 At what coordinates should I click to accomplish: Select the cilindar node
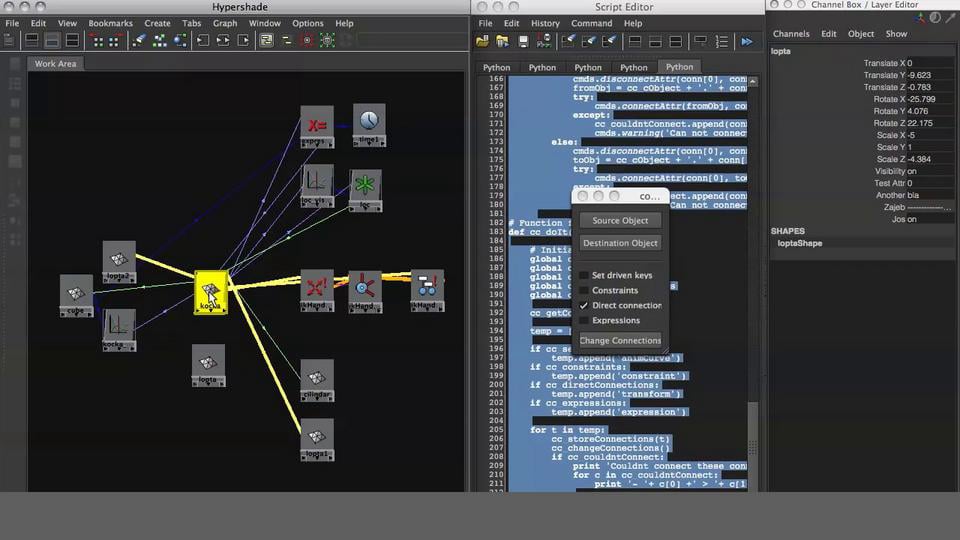point(317,380)
